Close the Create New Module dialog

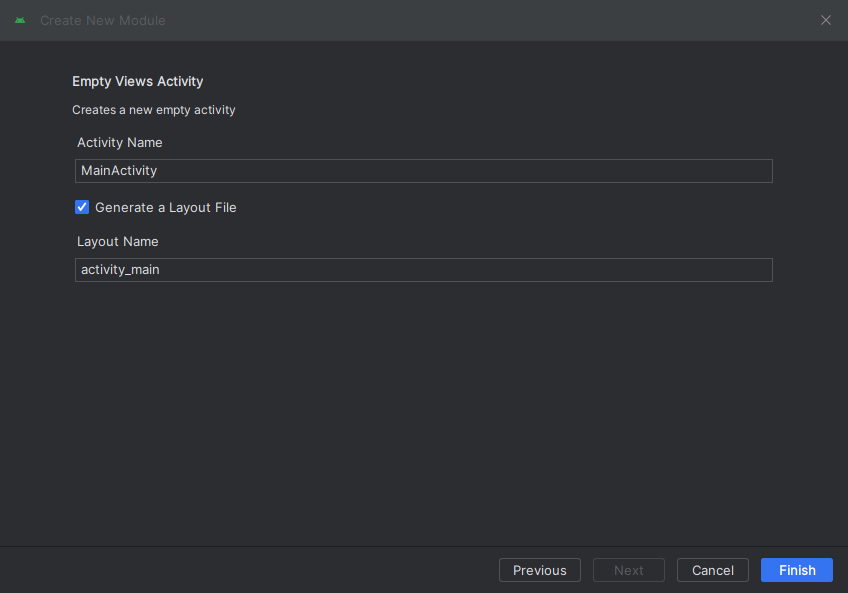[825, 20]
